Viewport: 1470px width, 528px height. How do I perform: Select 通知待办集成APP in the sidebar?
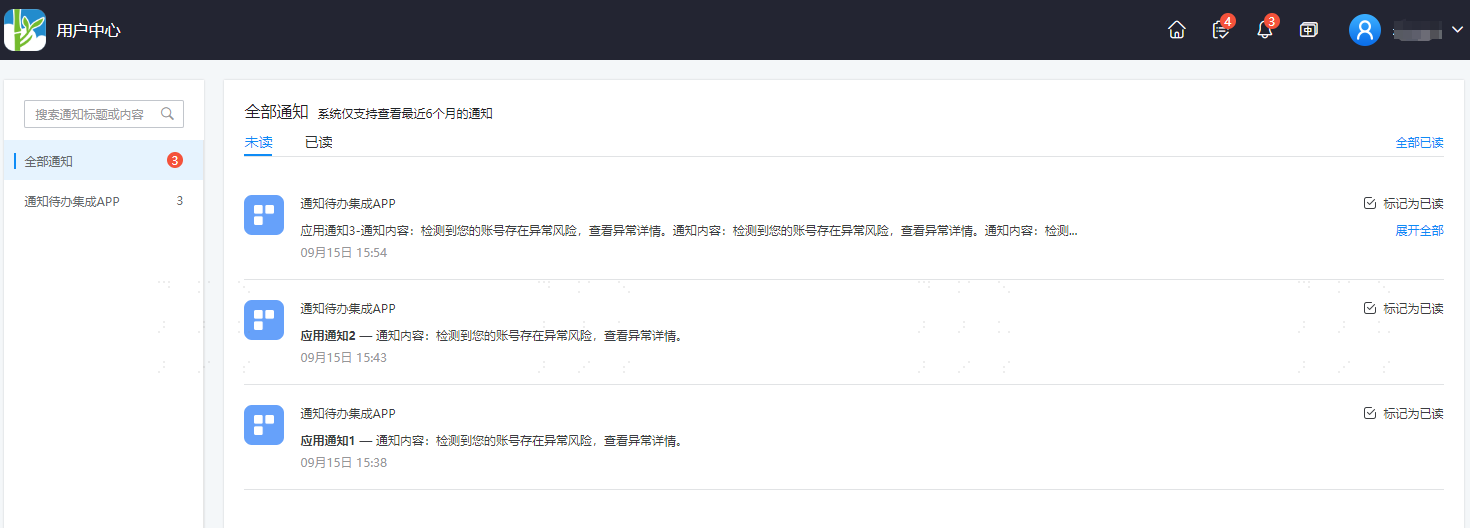point(104,201)
